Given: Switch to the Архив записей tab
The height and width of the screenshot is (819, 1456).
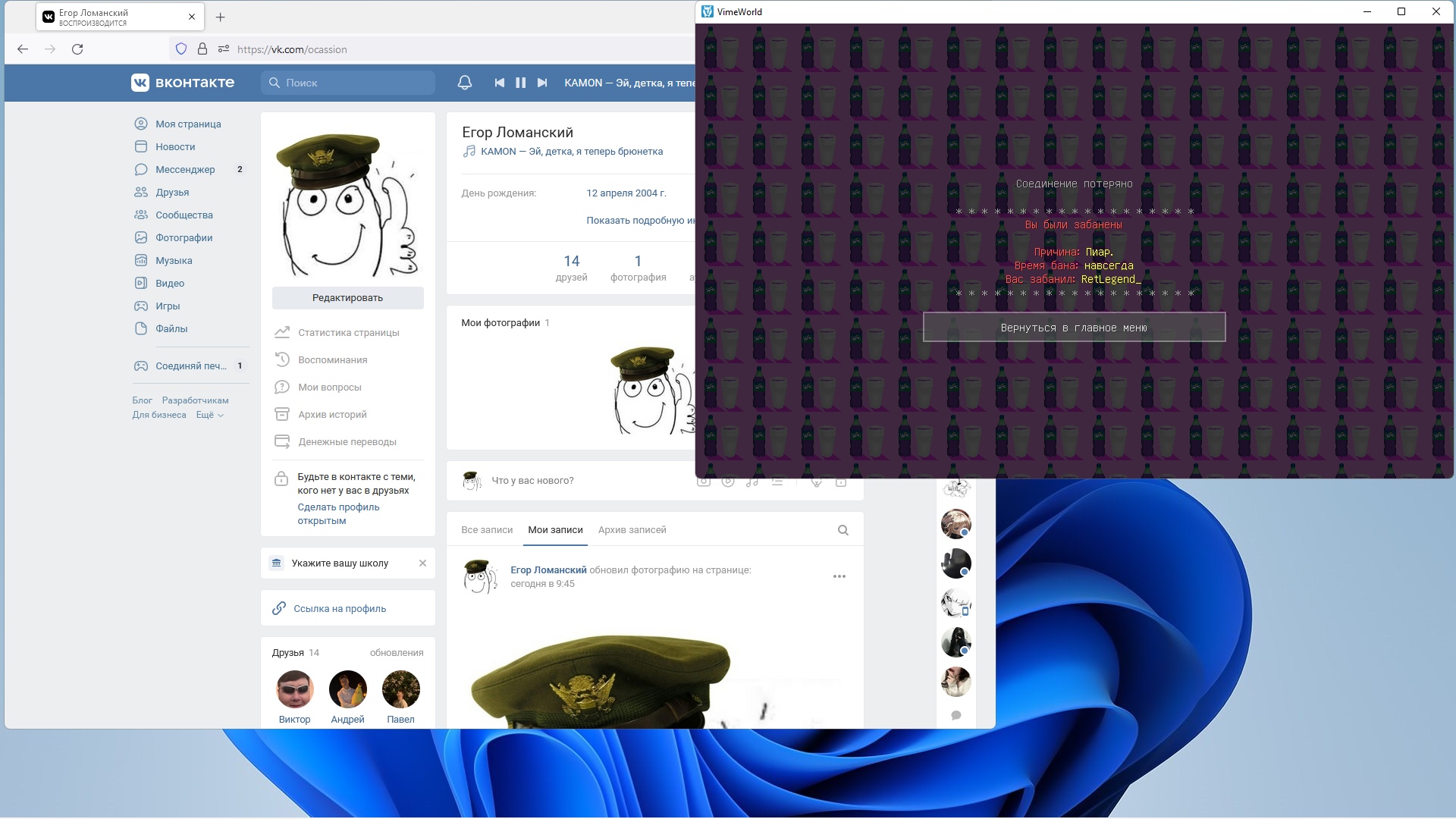Looking at the screenshot, I should (632, 529).
